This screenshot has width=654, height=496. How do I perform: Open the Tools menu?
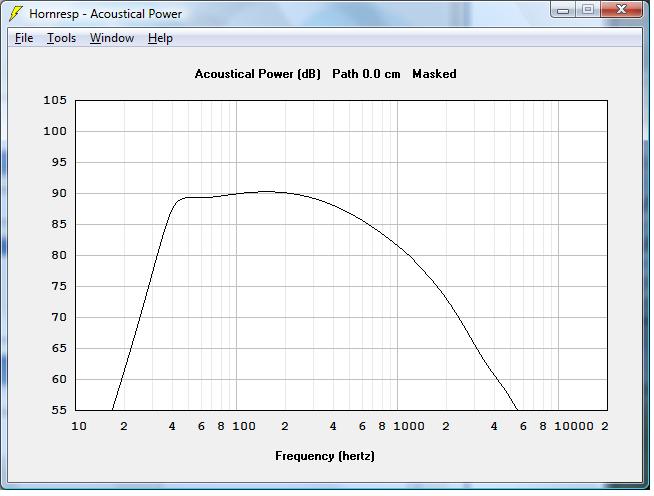61,38
